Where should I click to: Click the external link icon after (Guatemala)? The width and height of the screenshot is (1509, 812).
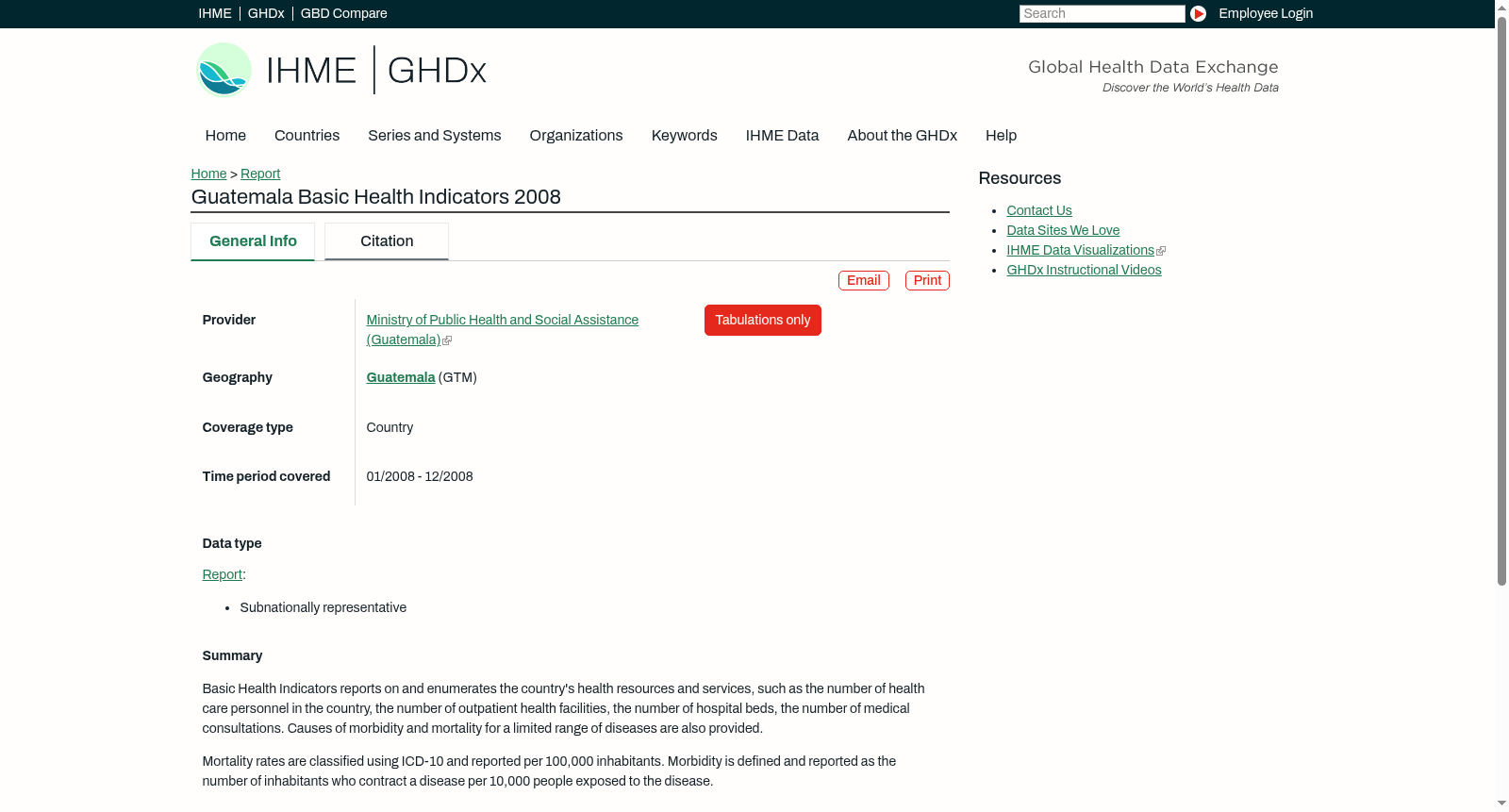click(447, 340)
